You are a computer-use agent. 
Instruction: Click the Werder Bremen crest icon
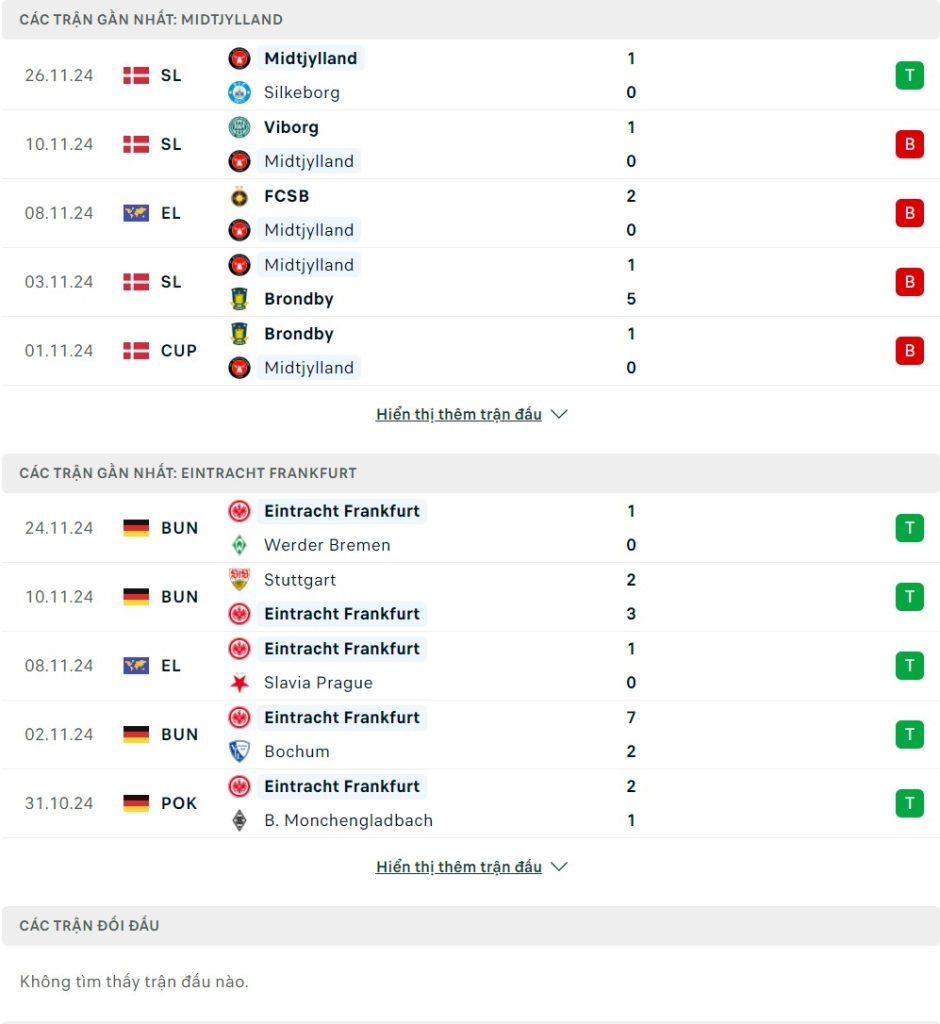click(x=239, y=545)
